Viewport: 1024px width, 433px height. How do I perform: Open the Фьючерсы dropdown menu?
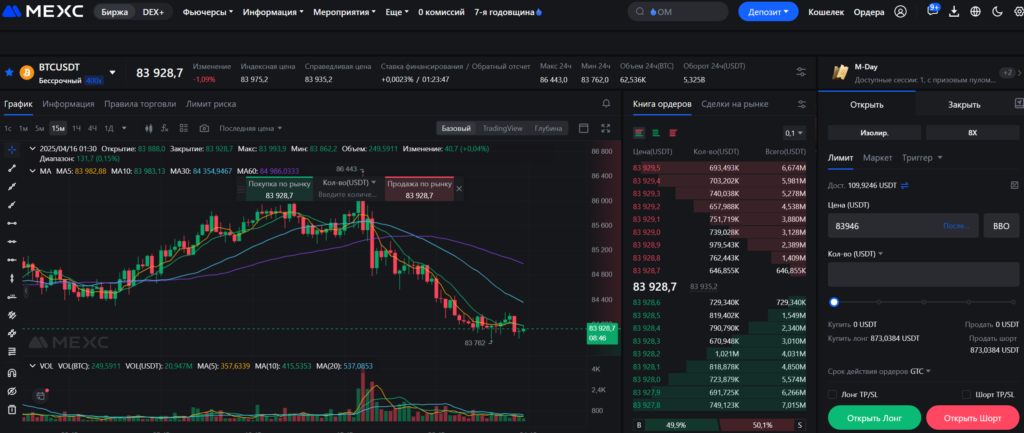coord(208,12)
